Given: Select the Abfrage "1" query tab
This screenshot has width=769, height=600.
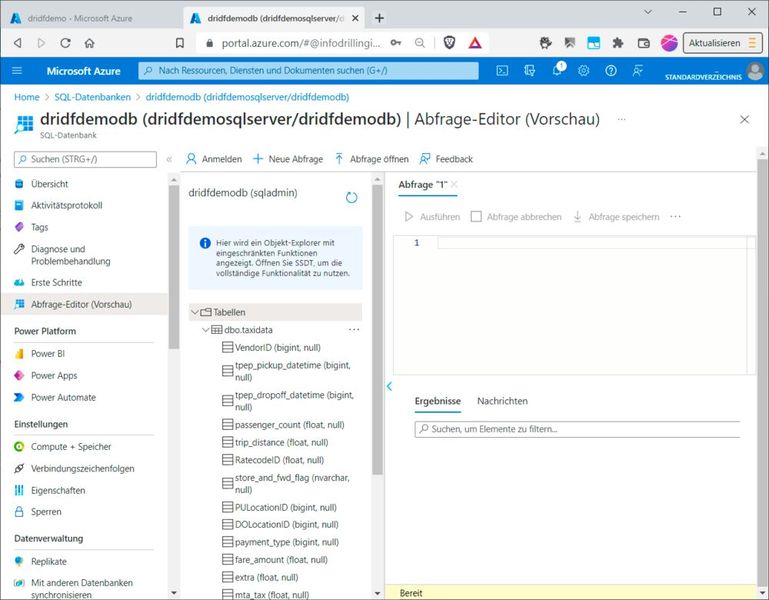Looking at the screenshot, I should 423,184.
